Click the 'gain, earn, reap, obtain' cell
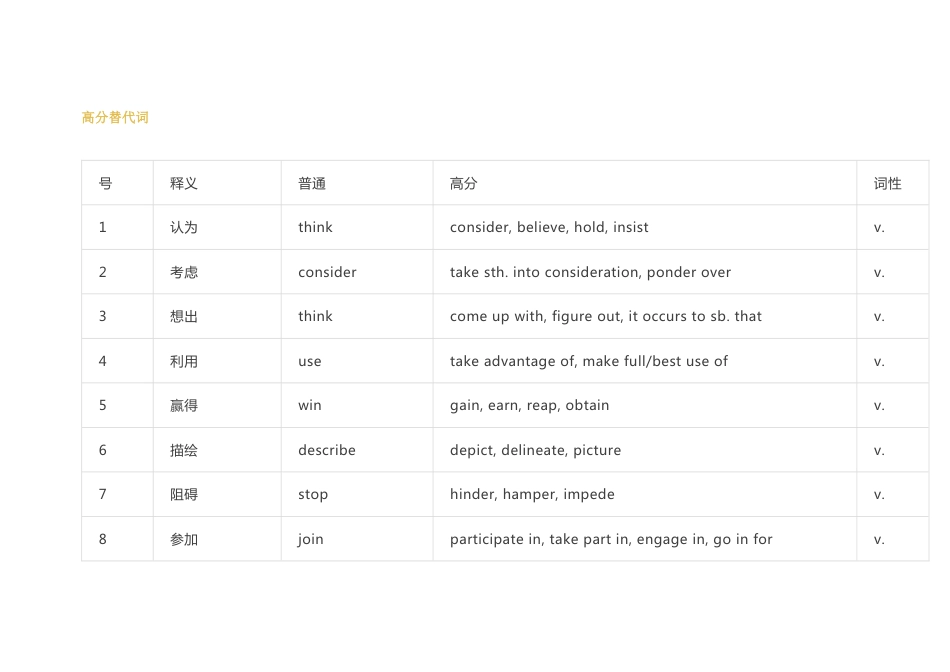This screenshot has width=950, height=672. (529, 405)
